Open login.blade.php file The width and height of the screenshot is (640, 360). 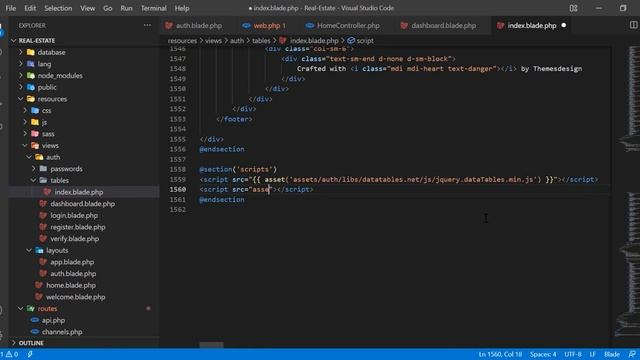click(x=74, y=215)
